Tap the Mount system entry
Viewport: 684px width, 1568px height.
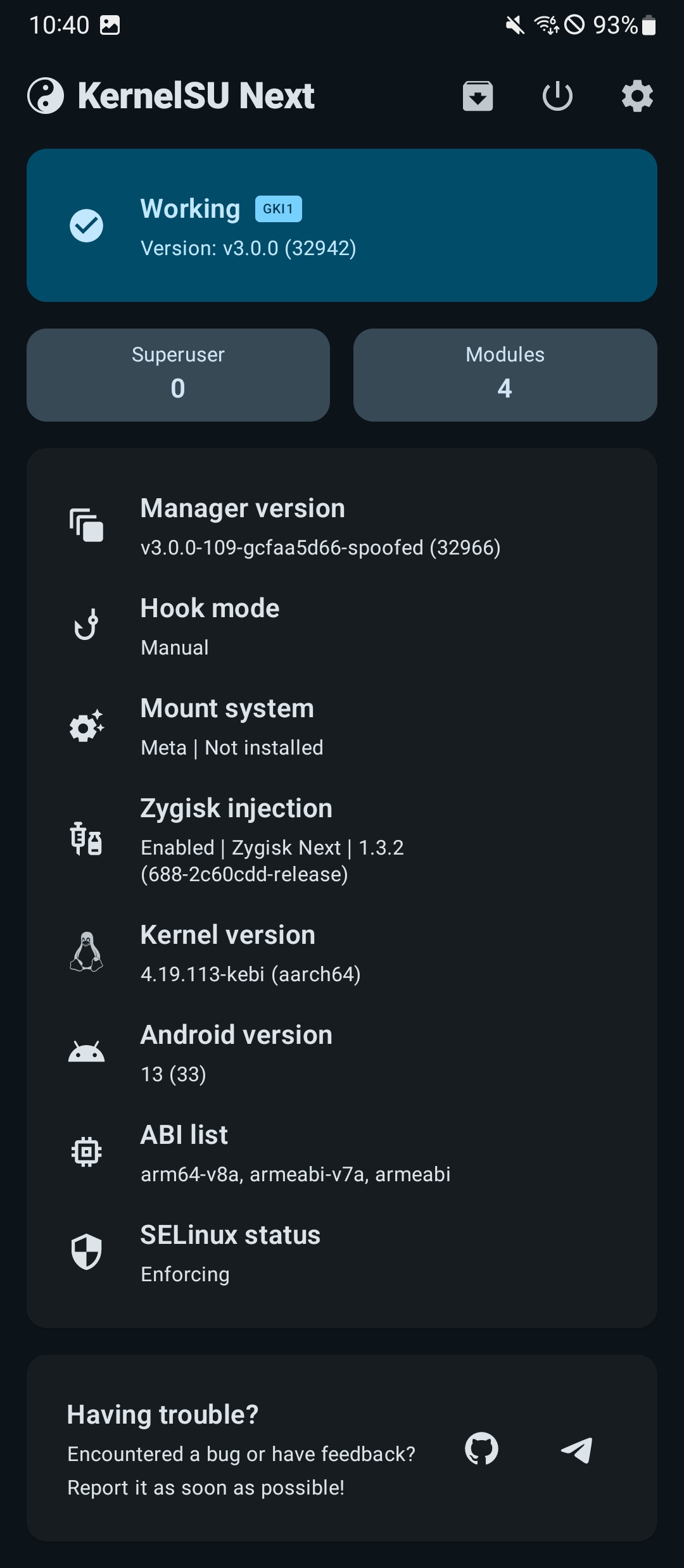342,727
